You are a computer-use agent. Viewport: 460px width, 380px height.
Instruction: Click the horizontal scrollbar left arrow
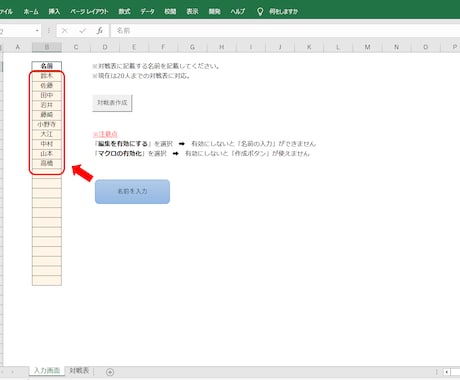tap(447, 372)
